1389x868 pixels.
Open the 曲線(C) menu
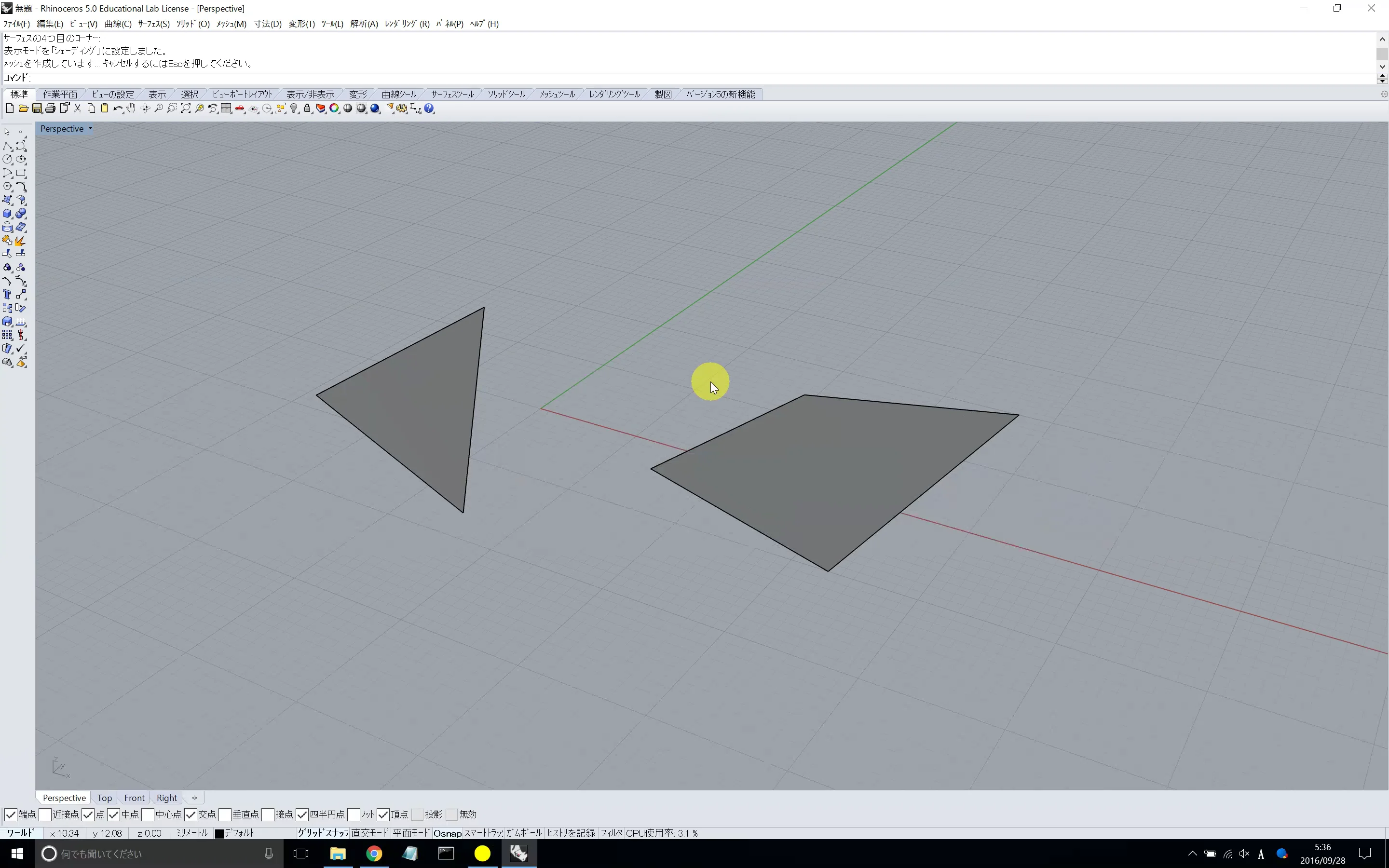click(x=118, y=24)
